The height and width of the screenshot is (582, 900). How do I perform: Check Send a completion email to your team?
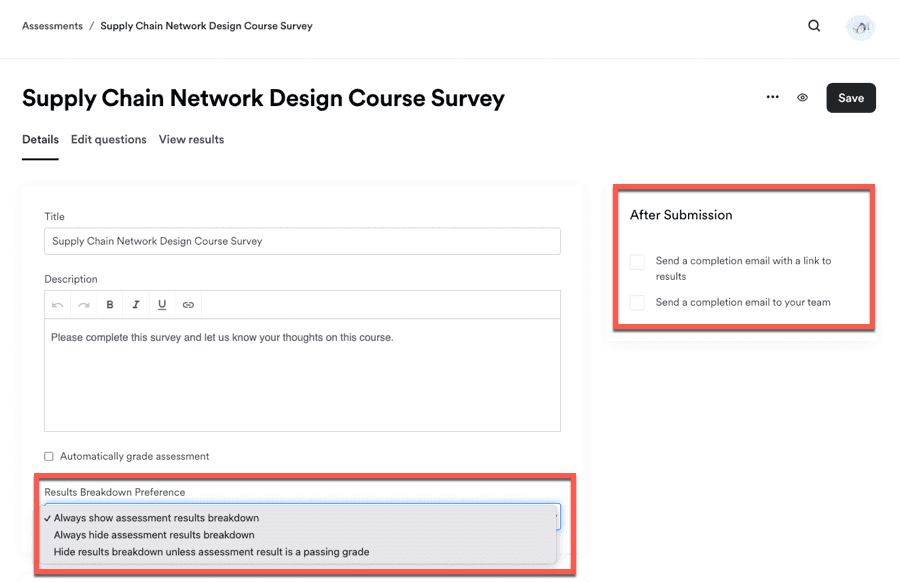point(637,302)
